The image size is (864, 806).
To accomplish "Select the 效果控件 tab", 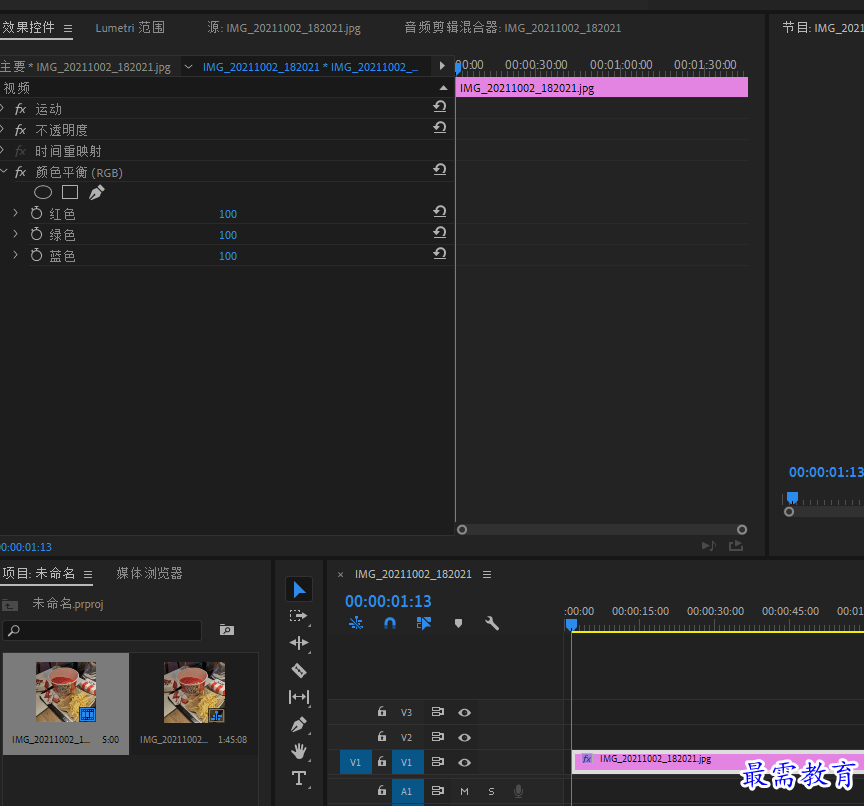I will [28, 27].
